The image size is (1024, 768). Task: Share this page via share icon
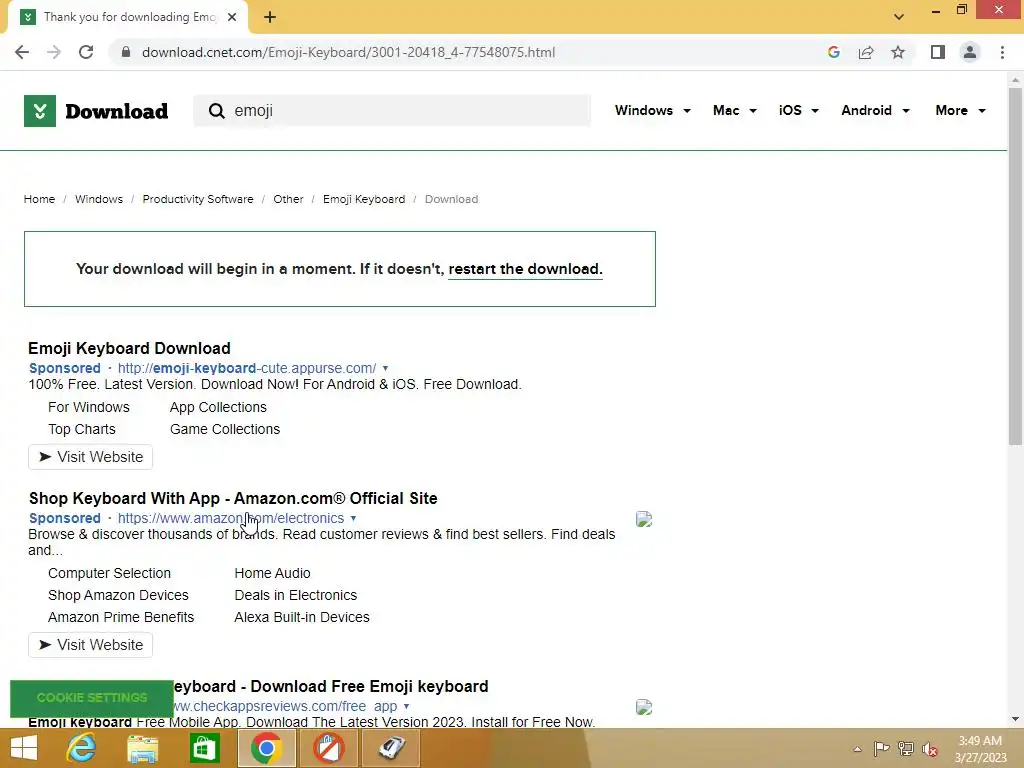pyautogui.click(x=866, y=52)
